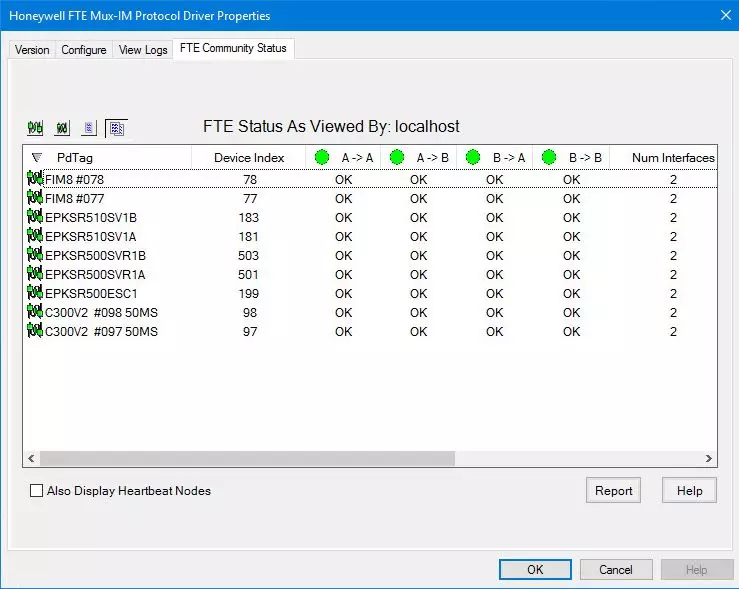Click Num Interfaces value for FIM8 #077
739x589 pixels.
[x=673, y=199]
